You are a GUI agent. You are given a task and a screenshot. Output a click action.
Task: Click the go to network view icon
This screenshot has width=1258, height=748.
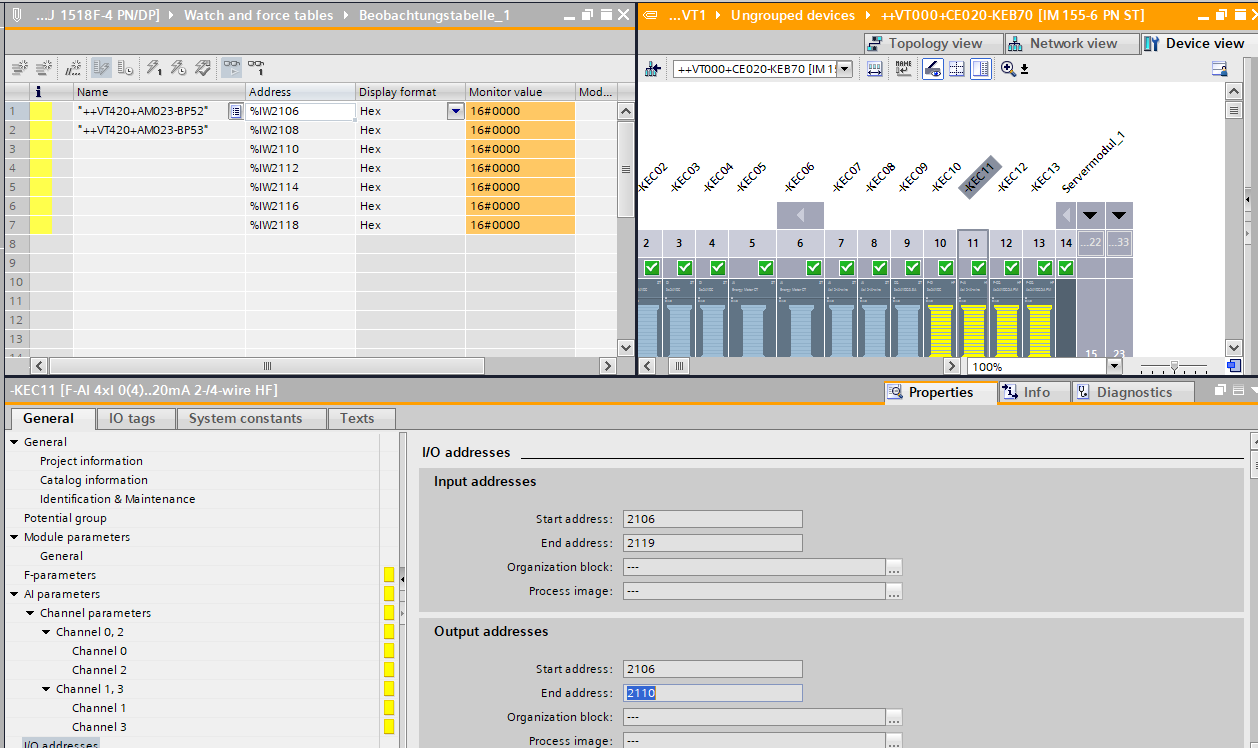coord(653,69)
